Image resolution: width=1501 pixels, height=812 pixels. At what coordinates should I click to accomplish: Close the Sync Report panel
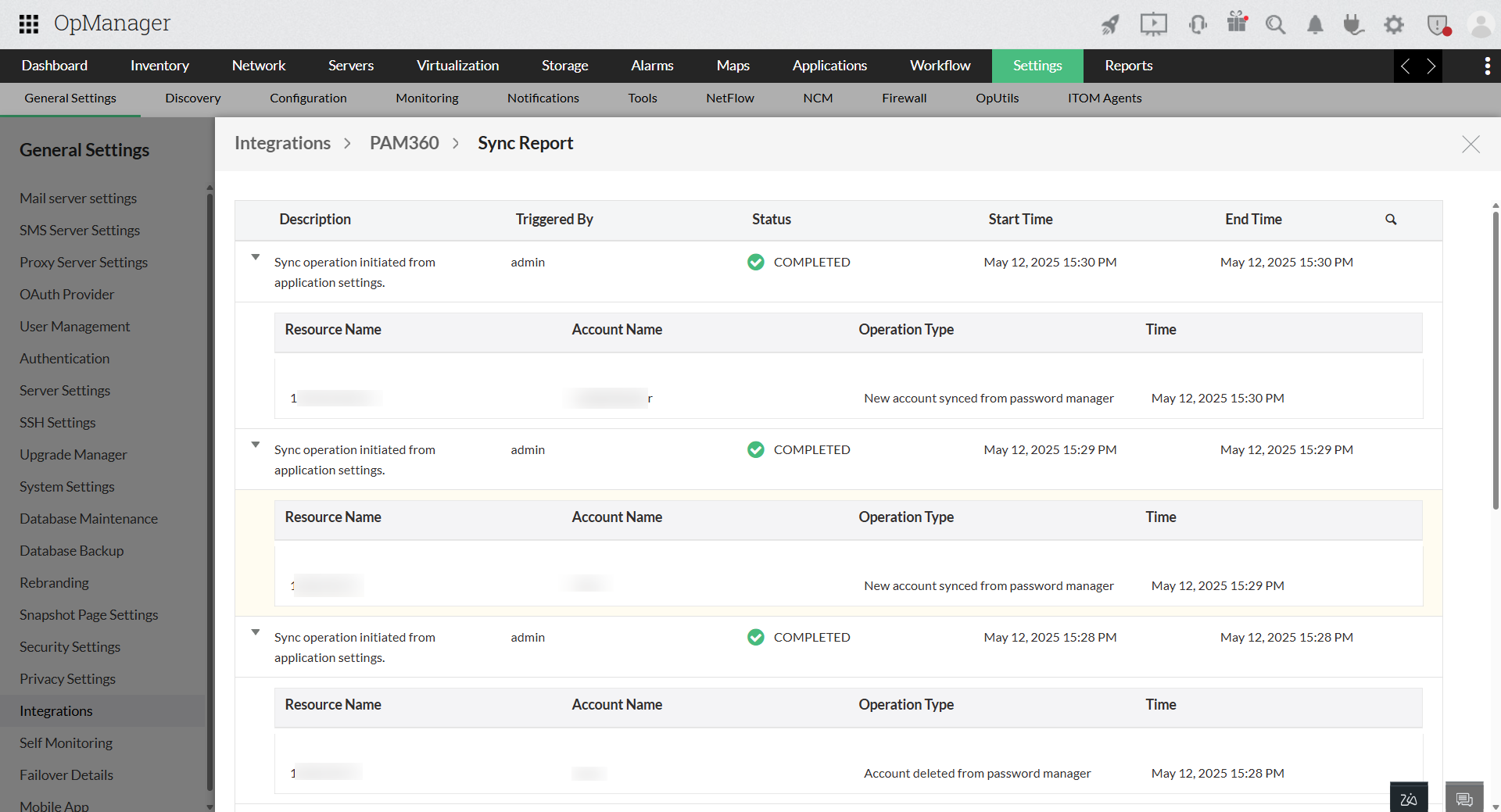click(x=1471, y=144)
